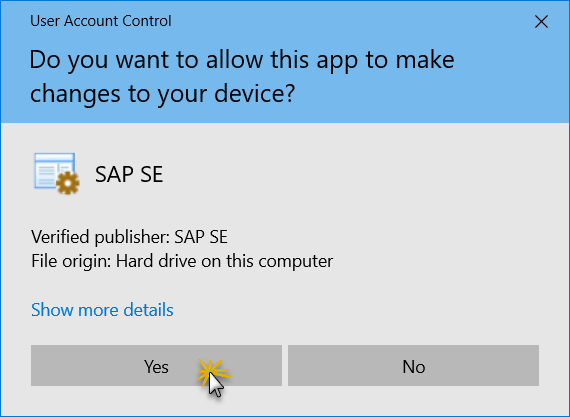Screen dimensions: 570x417
Task: Click the 'Do you want to allow' heading line
Action: click(x=242, y=60)
